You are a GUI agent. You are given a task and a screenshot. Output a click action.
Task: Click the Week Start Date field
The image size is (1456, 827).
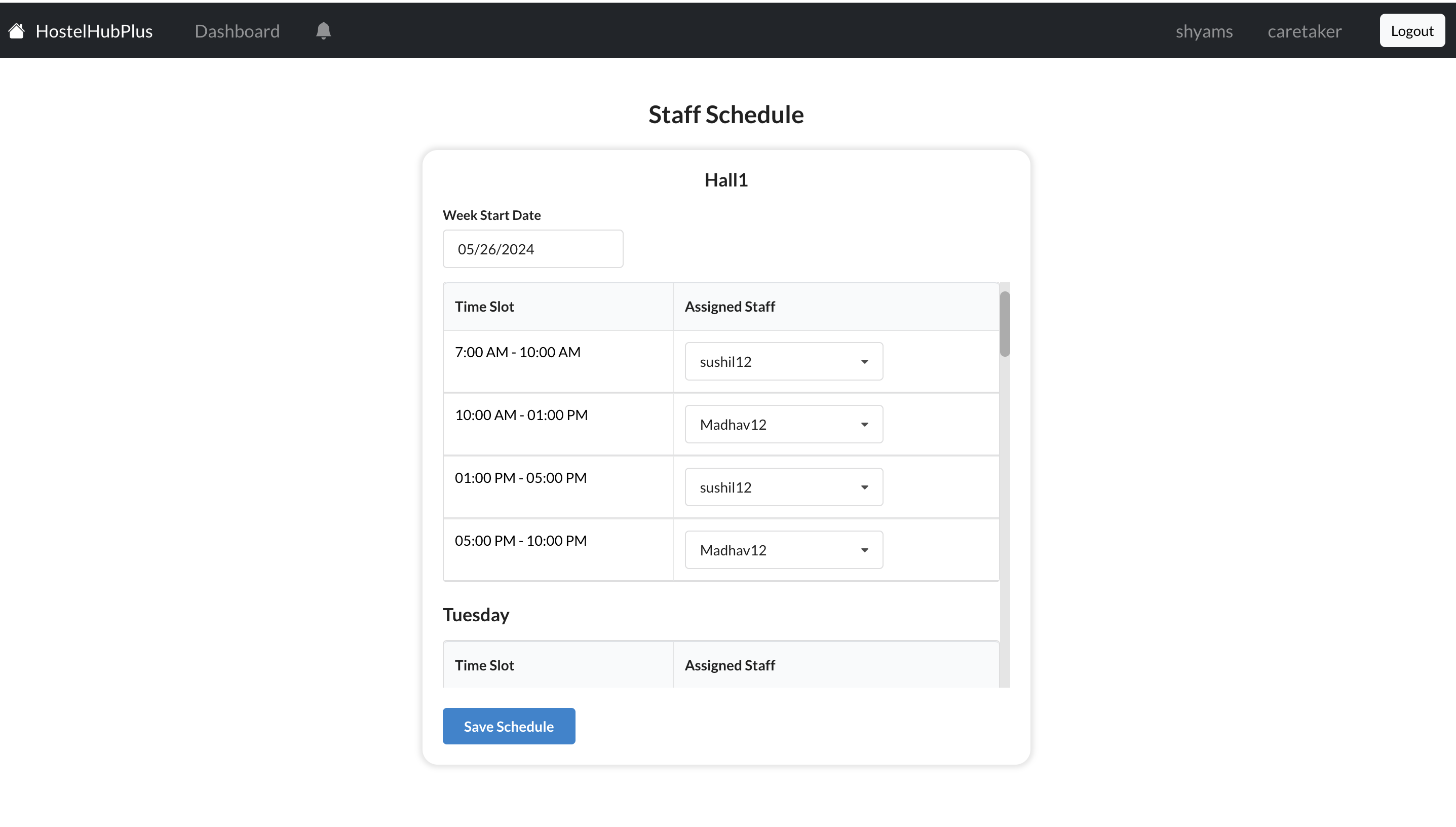point(532,249)
